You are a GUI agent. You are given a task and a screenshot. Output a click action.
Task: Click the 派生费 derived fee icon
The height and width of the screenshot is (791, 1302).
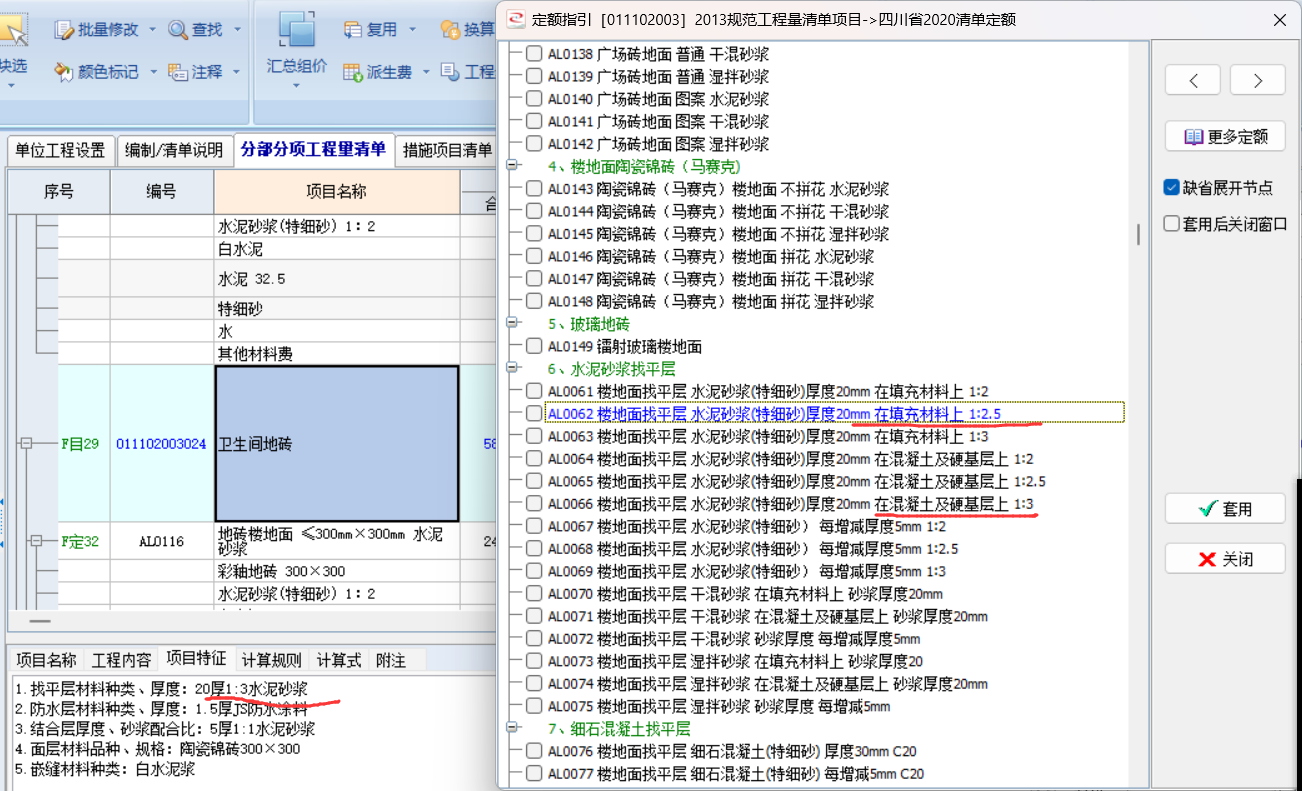coord(353,72)
